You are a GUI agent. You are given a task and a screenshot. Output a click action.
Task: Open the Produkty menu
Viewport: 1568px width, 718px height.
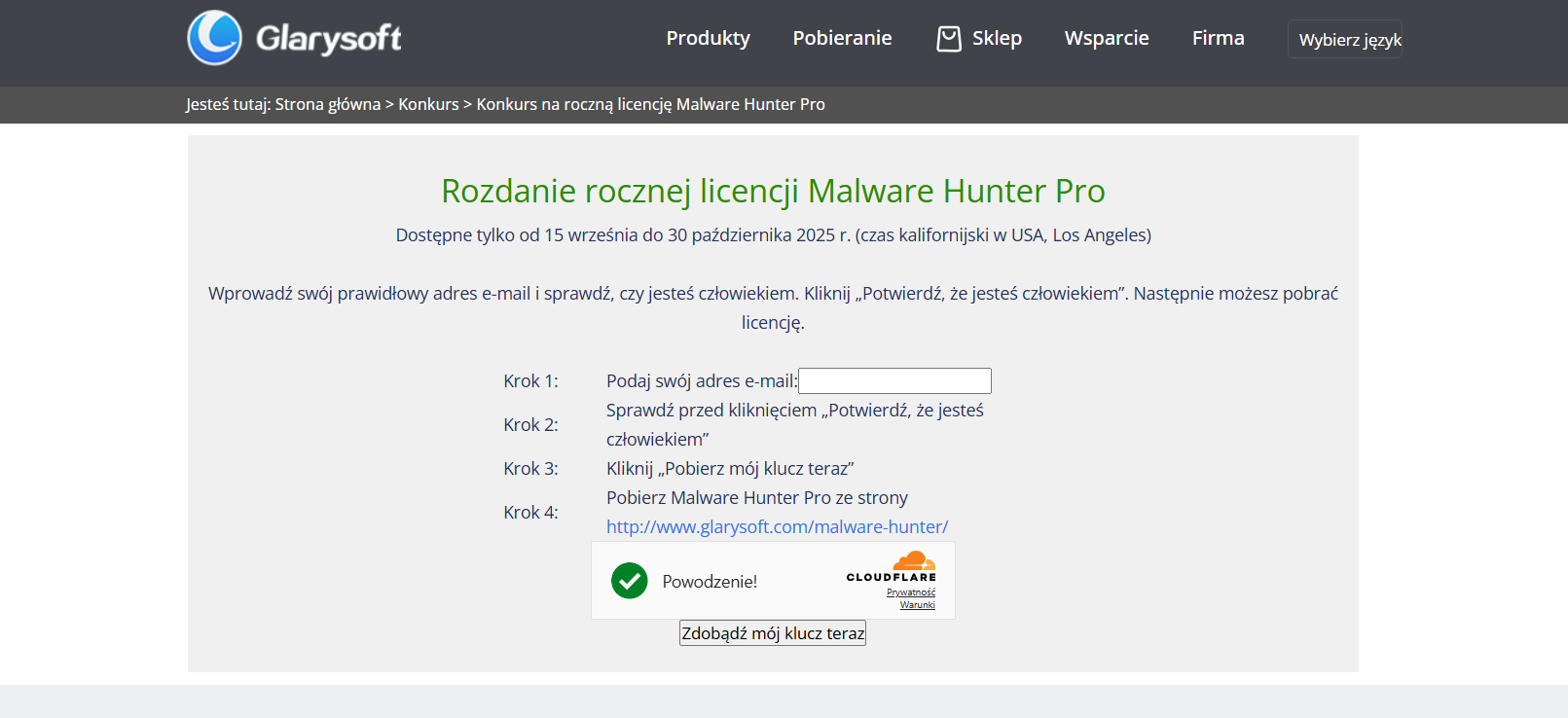pyautogui.click(x=708, y=38)
